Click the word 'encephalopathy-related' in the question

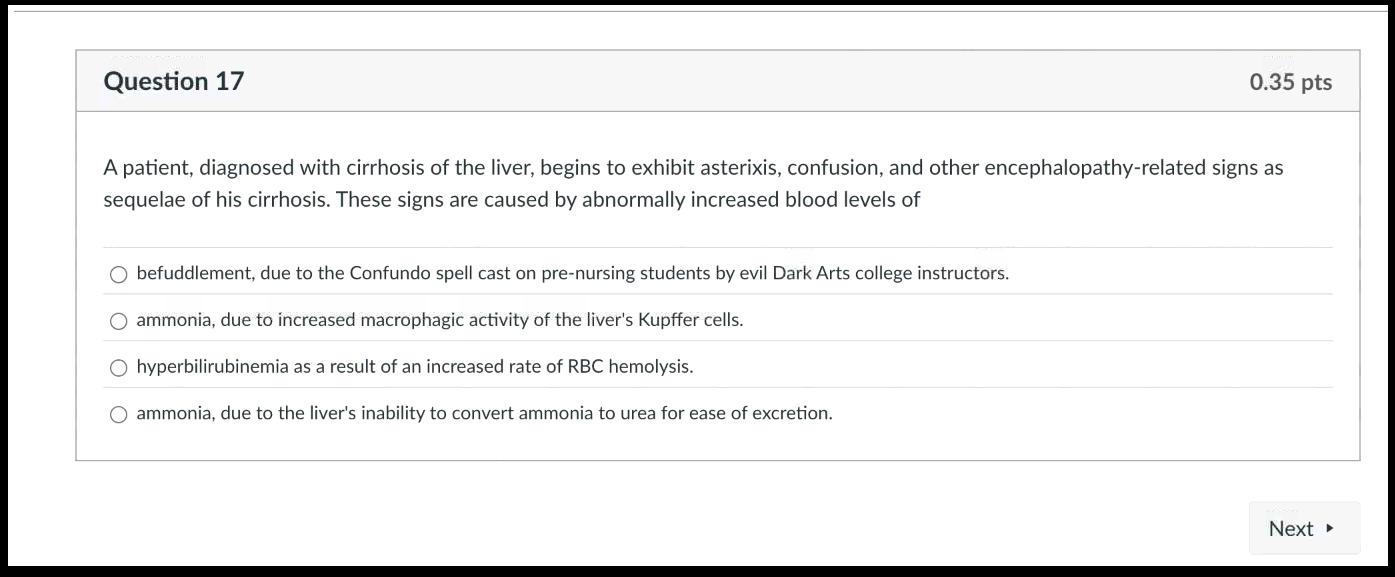click(x=1095, y=167)
